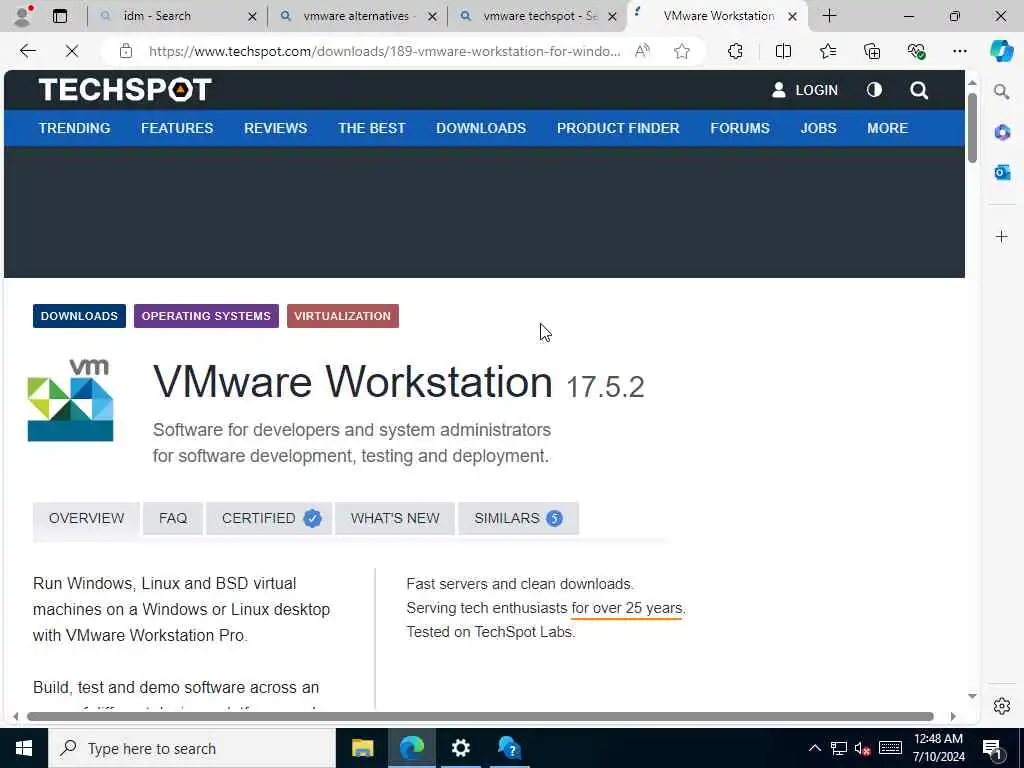Select the FAQ tab

[173, 519]
